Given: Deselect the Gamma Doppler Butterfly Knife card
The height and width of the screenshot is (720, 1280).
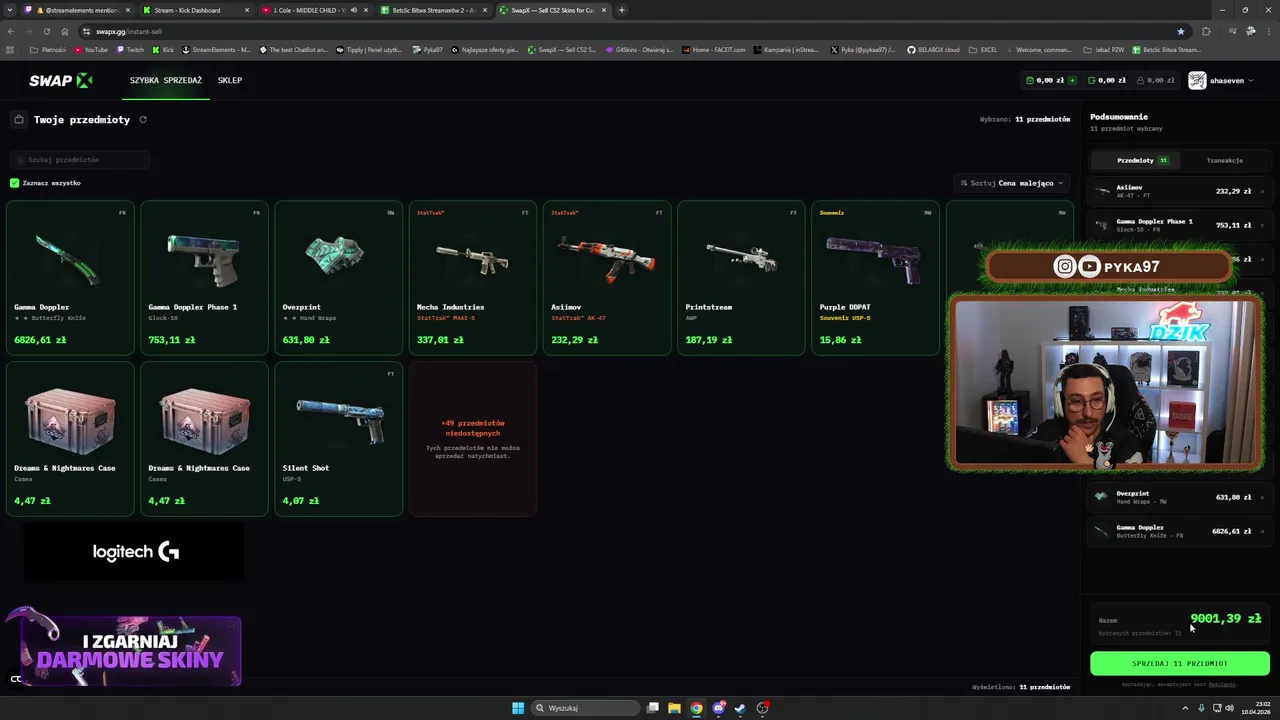Looking at the screenshot, I should [x=70, y=278].
